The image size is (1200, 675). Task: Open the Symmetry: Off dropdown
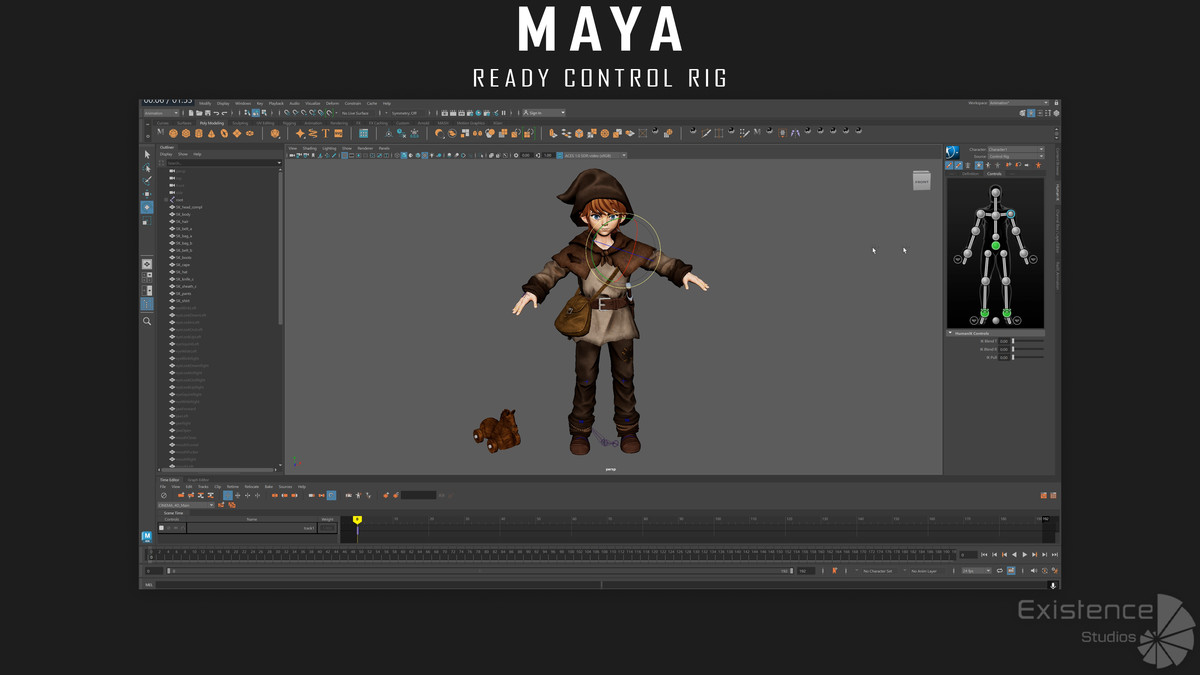click(406, 113)
